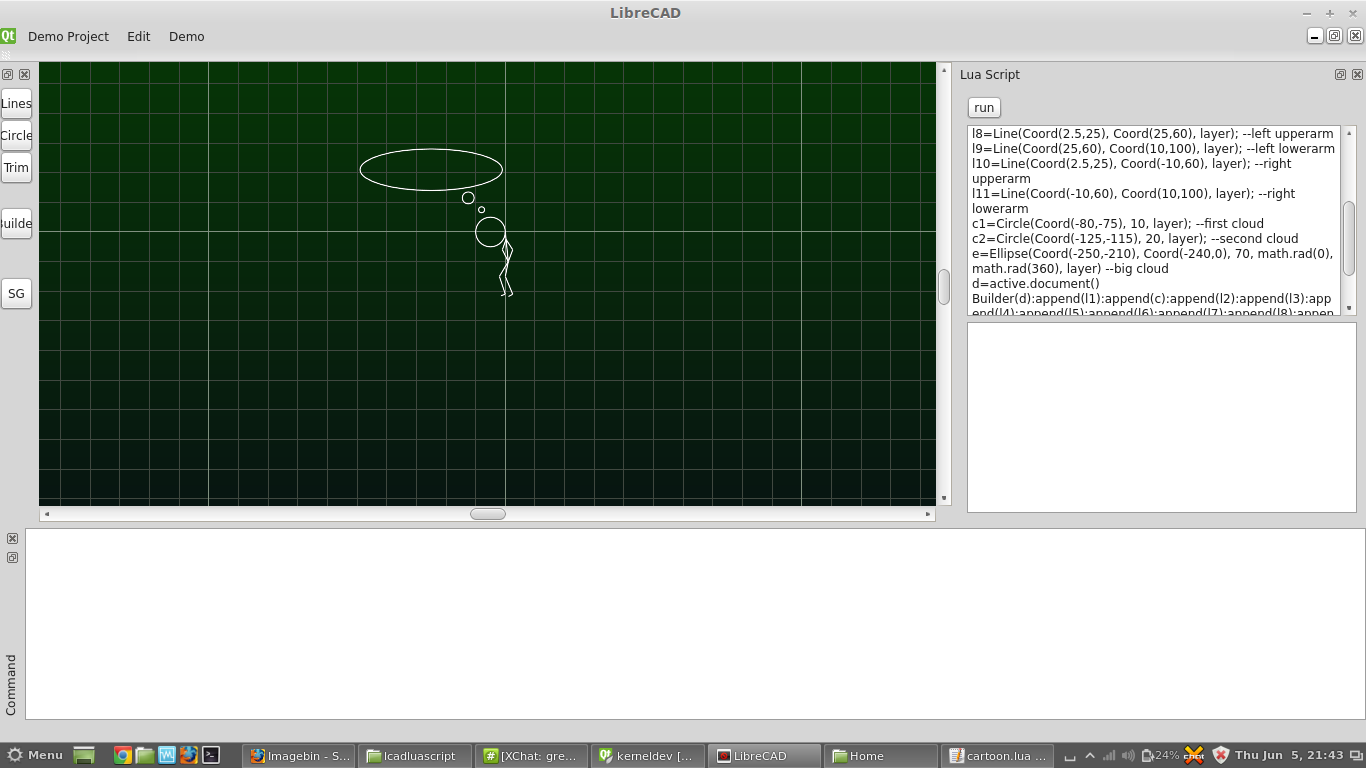Click the canvas horizontal scrollbar thumb
Image resolution: width=1366 pixels, height=768 pixels.
click(488, 514)
